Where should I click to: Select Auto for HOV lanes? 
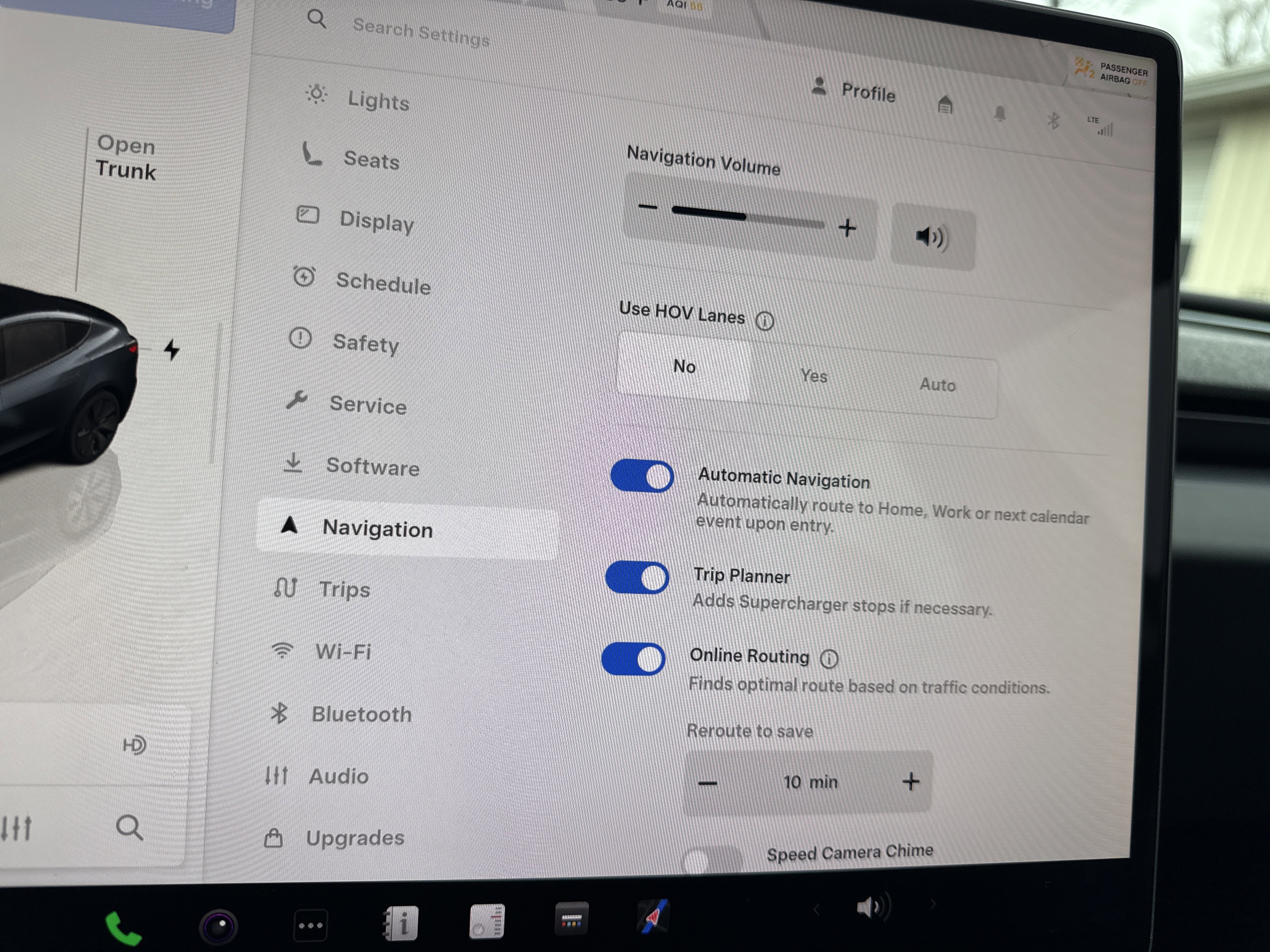click(937, 384)
